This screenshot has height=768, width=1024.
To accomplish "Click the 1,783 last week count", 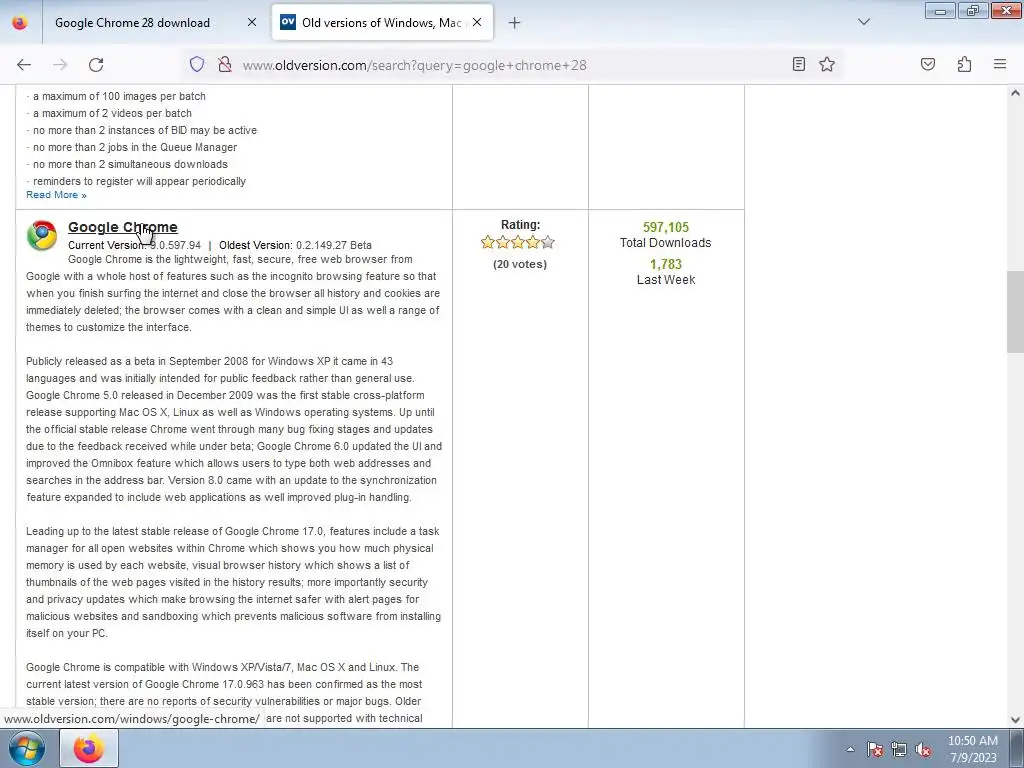I will pos(665,264).
